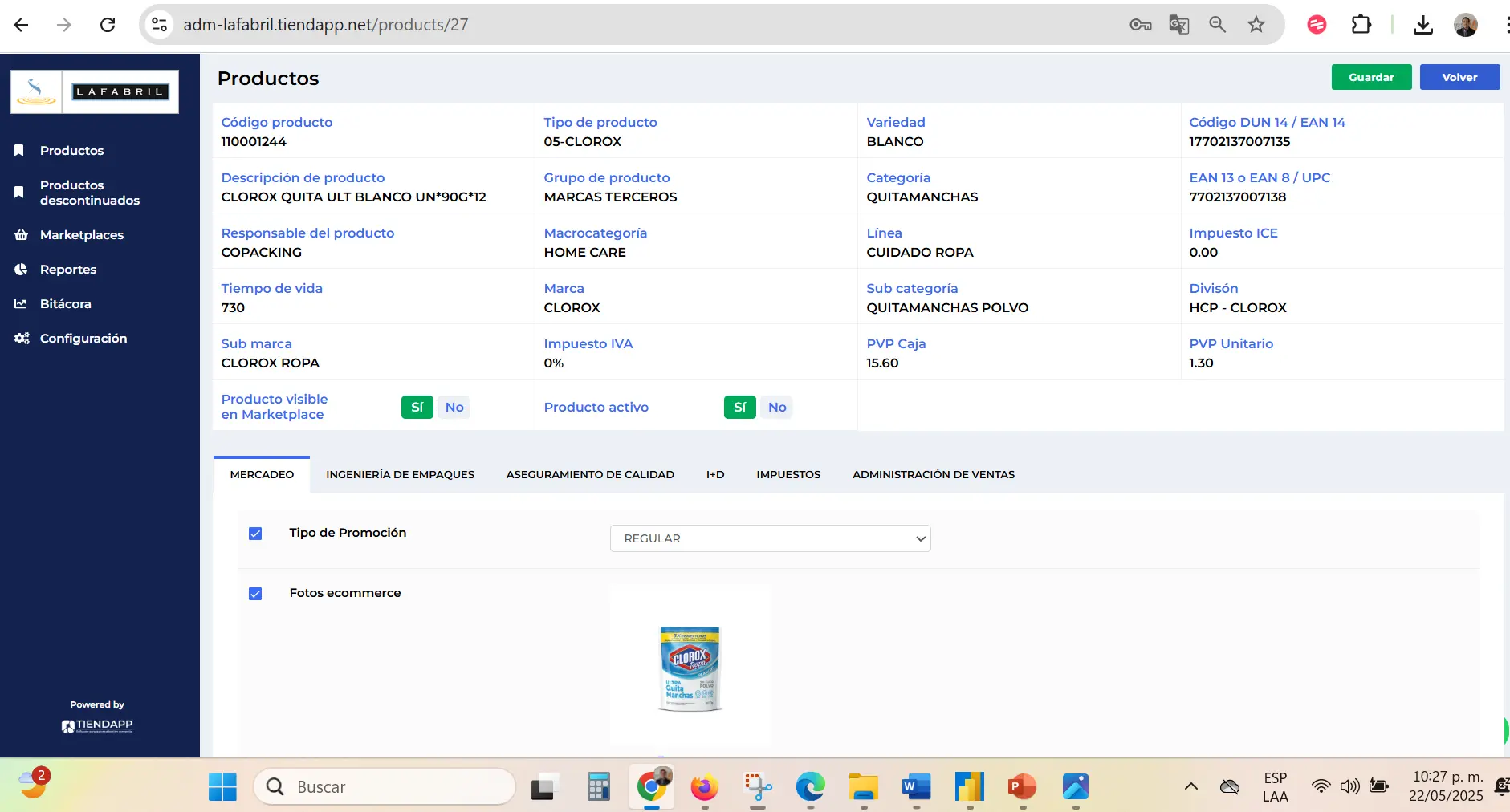This screenshot has width=1510, height=812.
Task: Open site information icon in address bar
Action: point(160,25)
